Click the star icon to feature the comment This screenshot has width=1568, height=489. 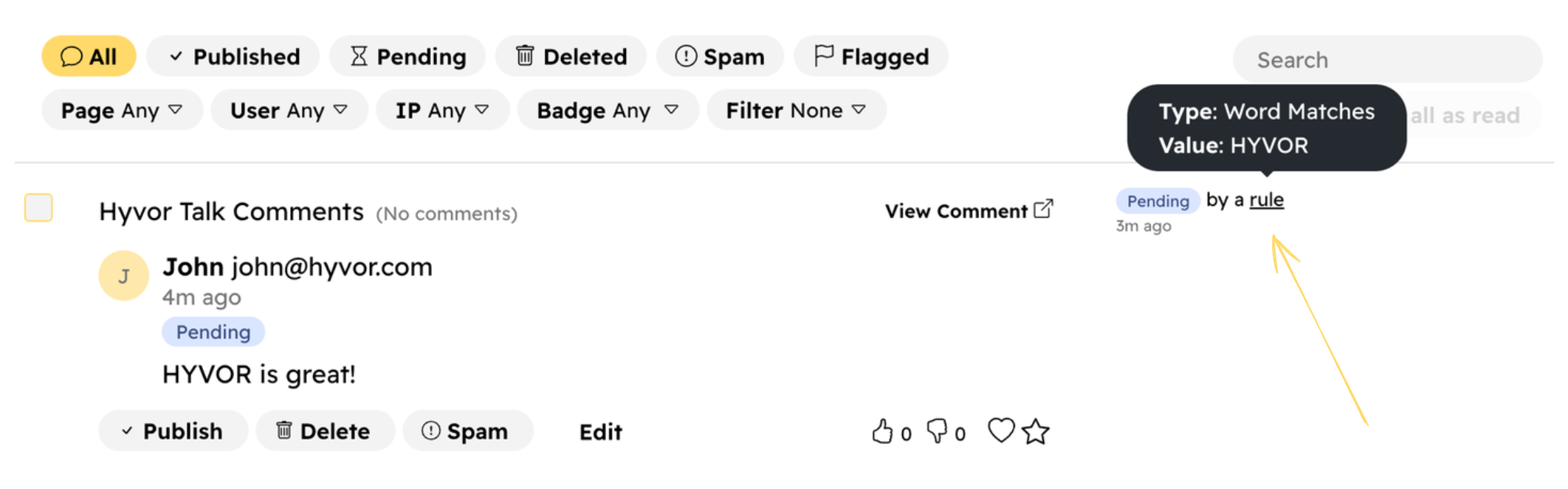[x=1036, y=430]
